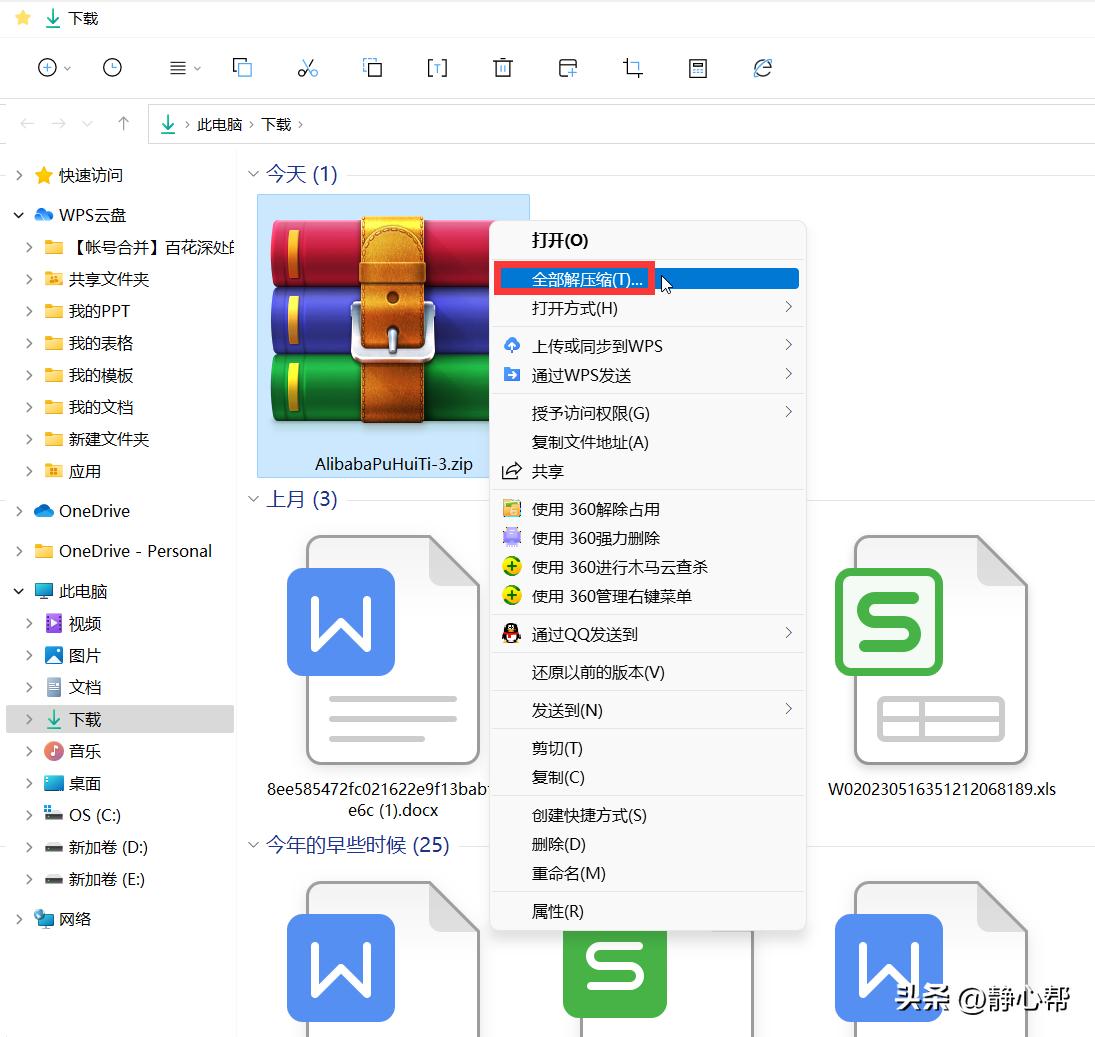The image size is (1095, 1037).
Task: Open the 打开方式(H) submenu
Action: point(647,308)
